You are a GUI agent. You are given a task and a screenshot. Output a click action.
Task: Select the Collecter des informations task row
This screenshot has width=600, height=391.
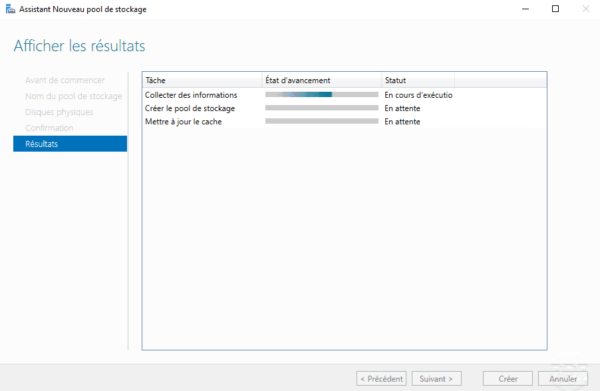(344, 95)
